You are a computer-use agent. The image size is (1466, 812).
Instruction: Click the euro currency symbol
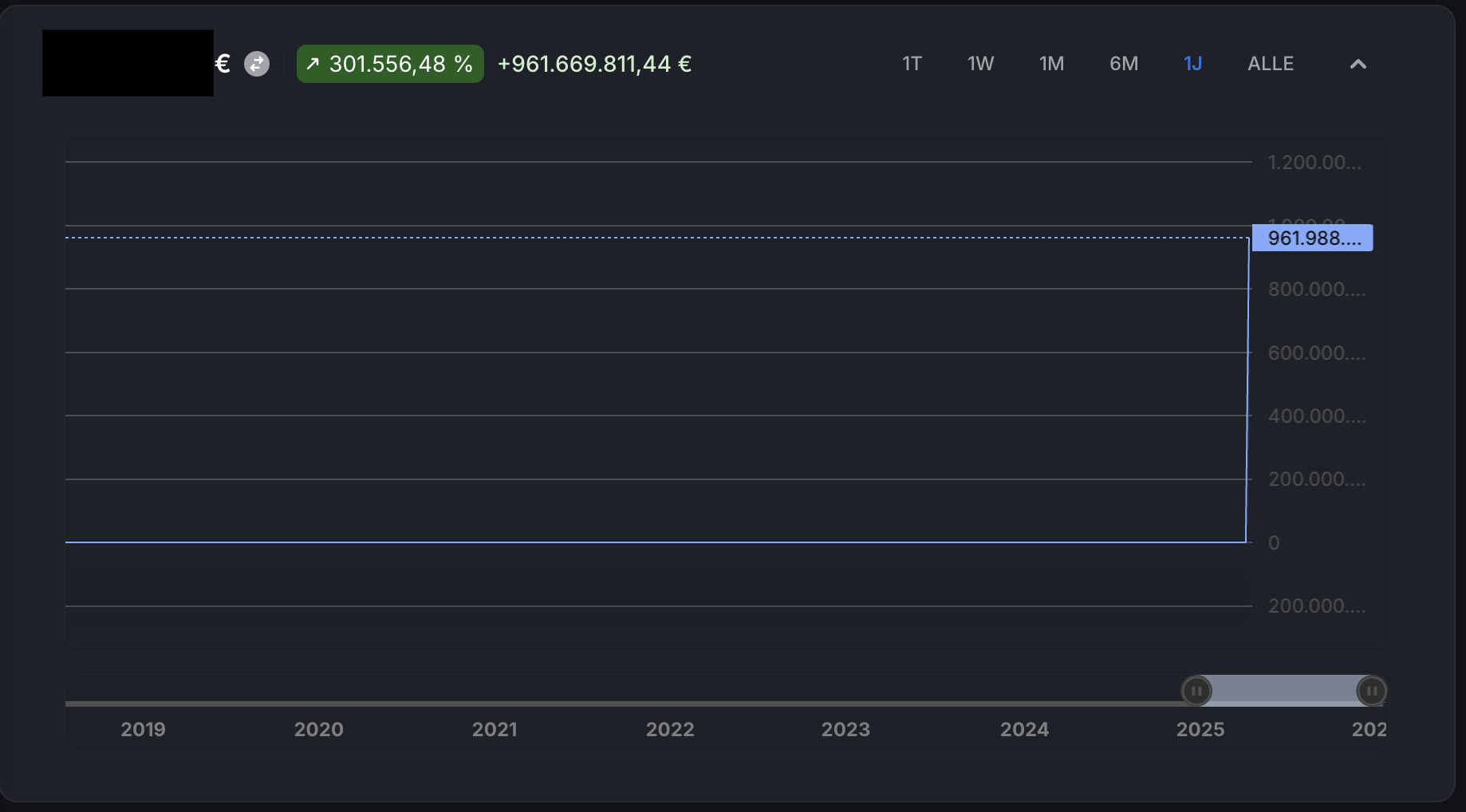223,64
